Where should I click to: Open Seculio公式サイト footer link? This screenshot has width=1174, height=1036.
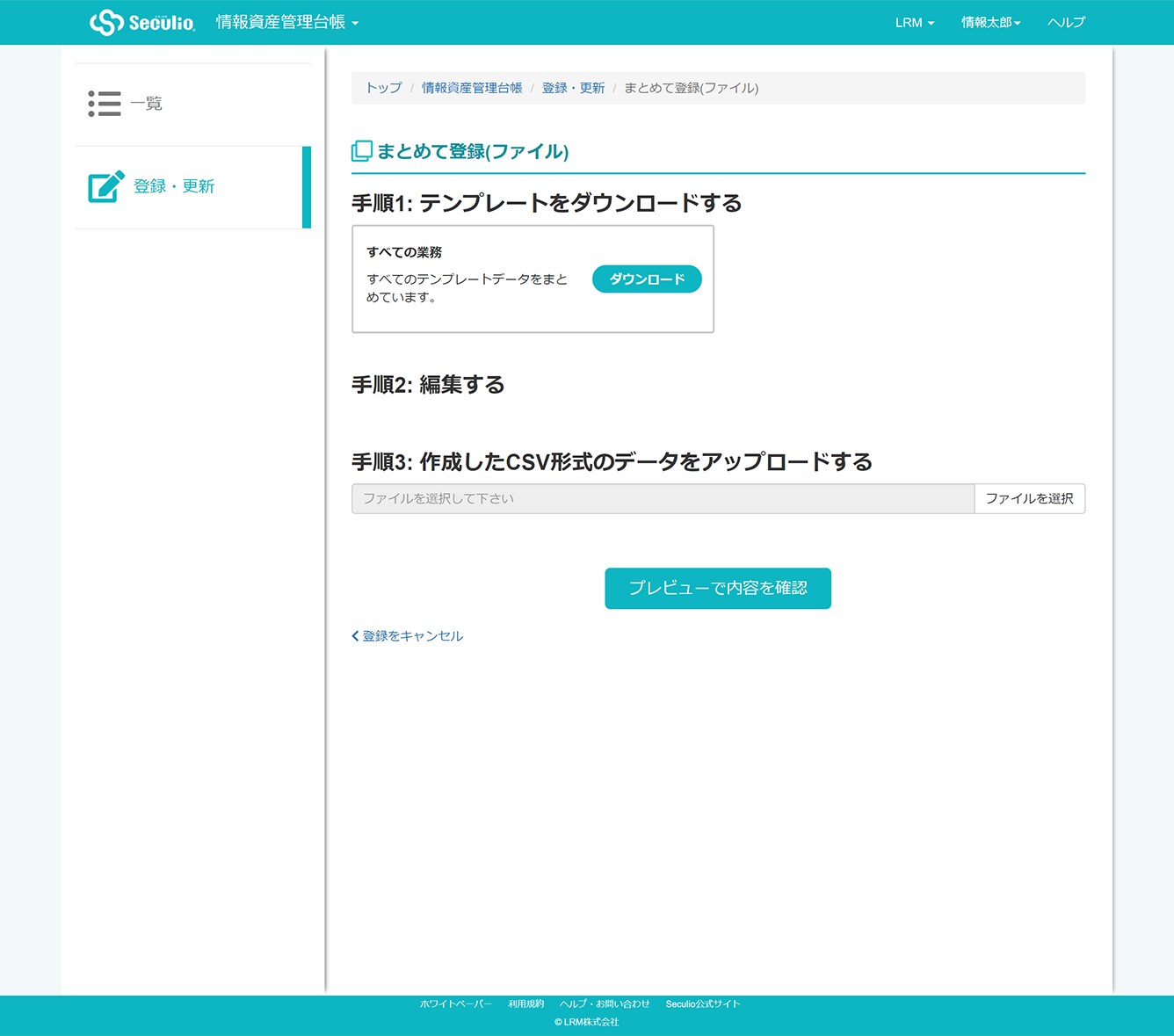(x=702, y=1003)
